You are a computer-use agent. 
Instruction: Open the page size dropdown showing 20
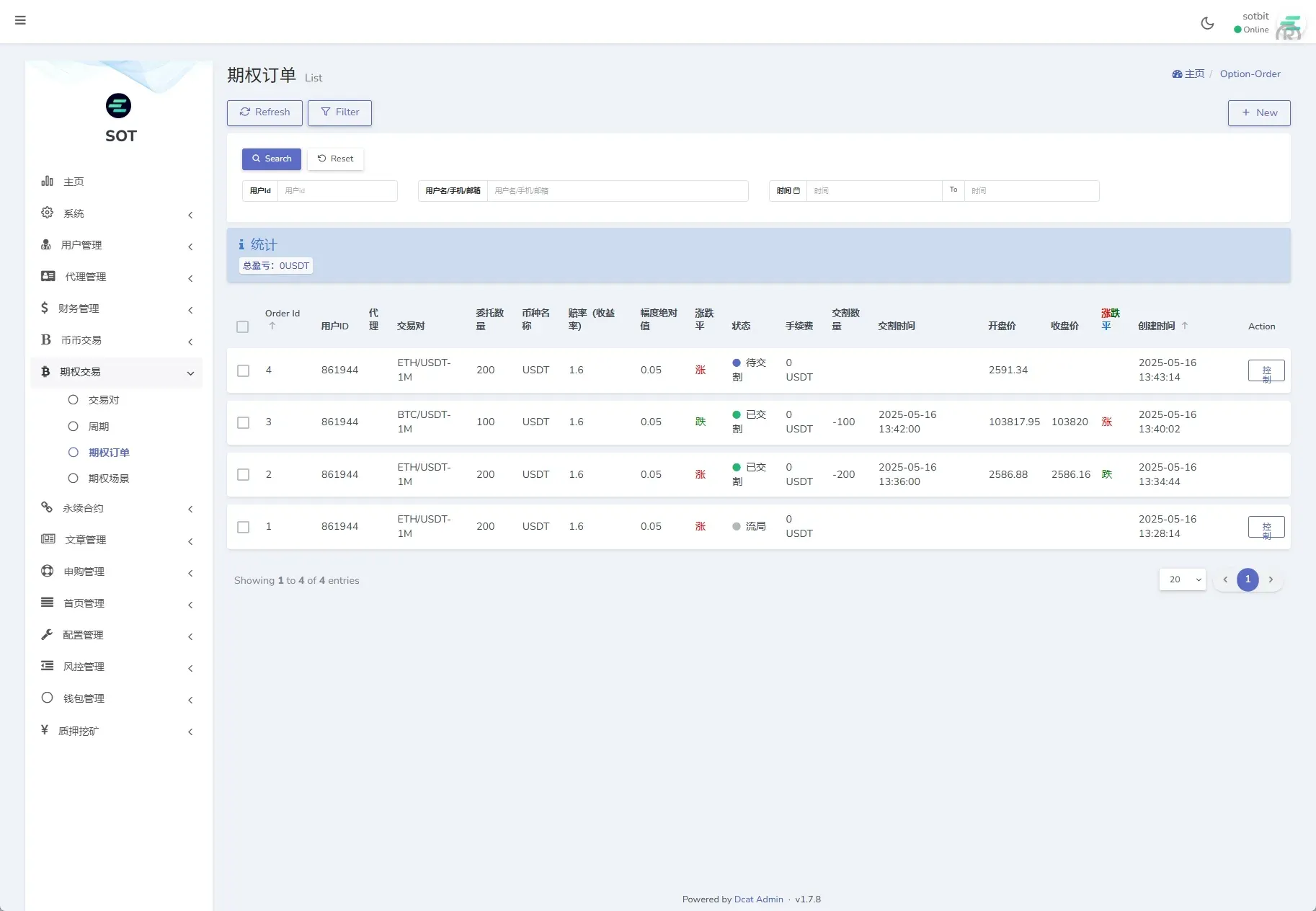(x=1182, y=579)
